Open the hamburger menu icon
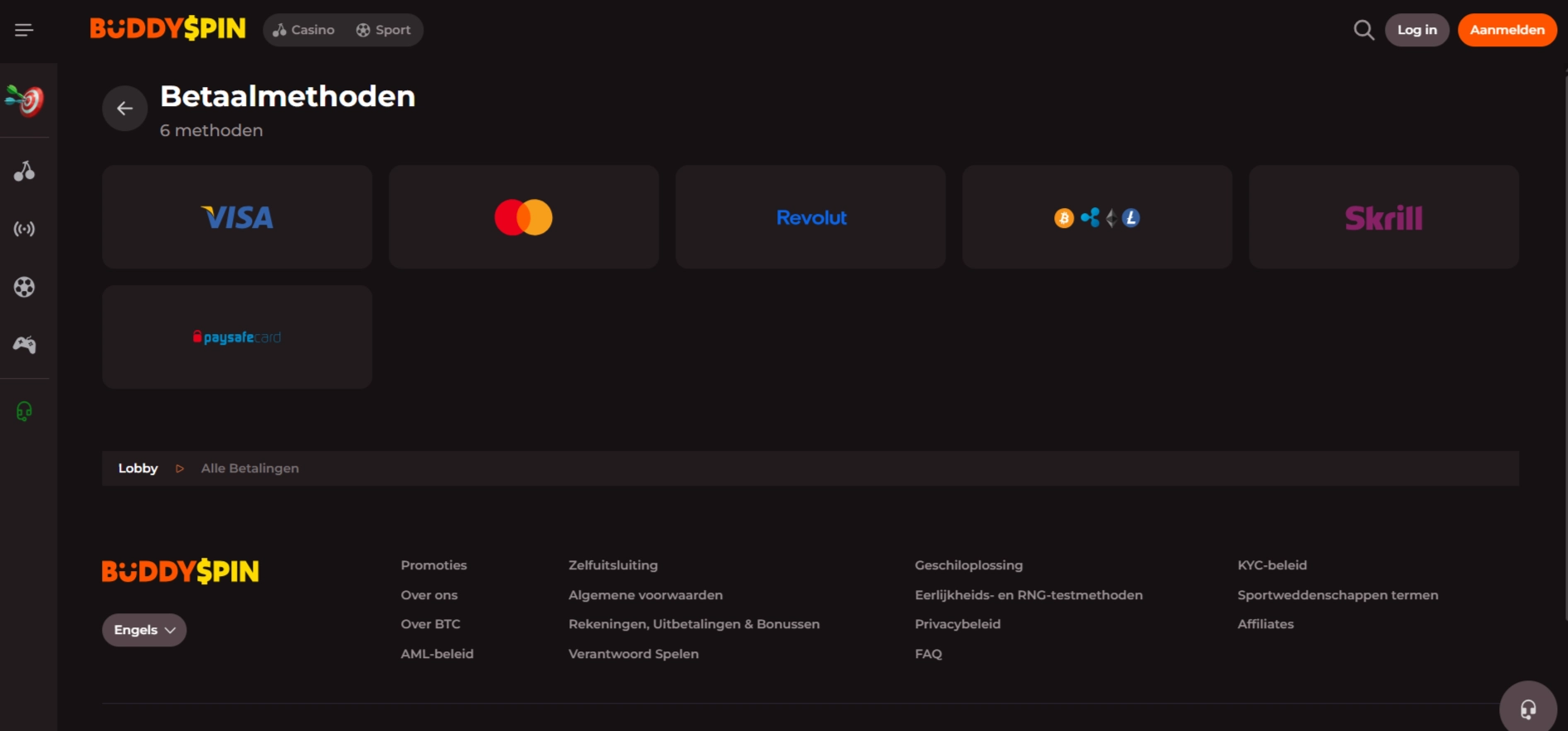 [x=24, y=30]
